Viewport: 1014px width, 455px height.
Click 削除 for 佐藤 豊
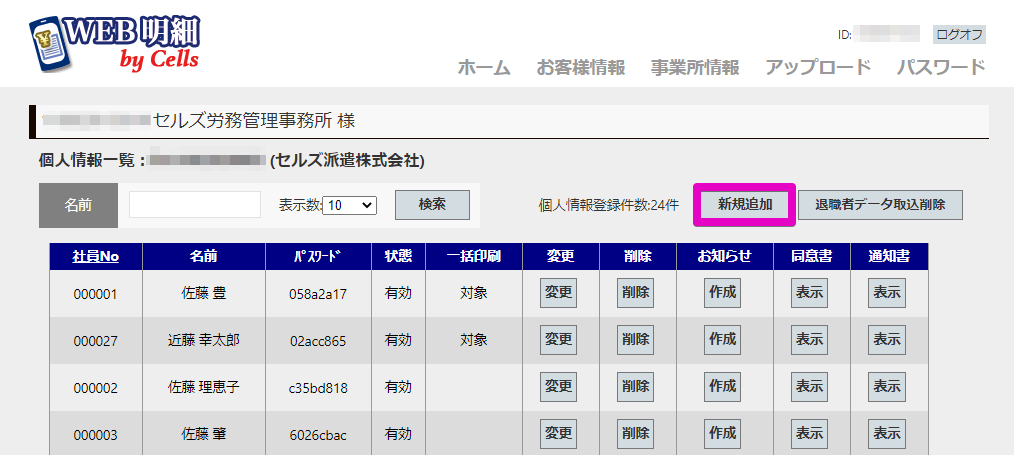tap(636, 293)
